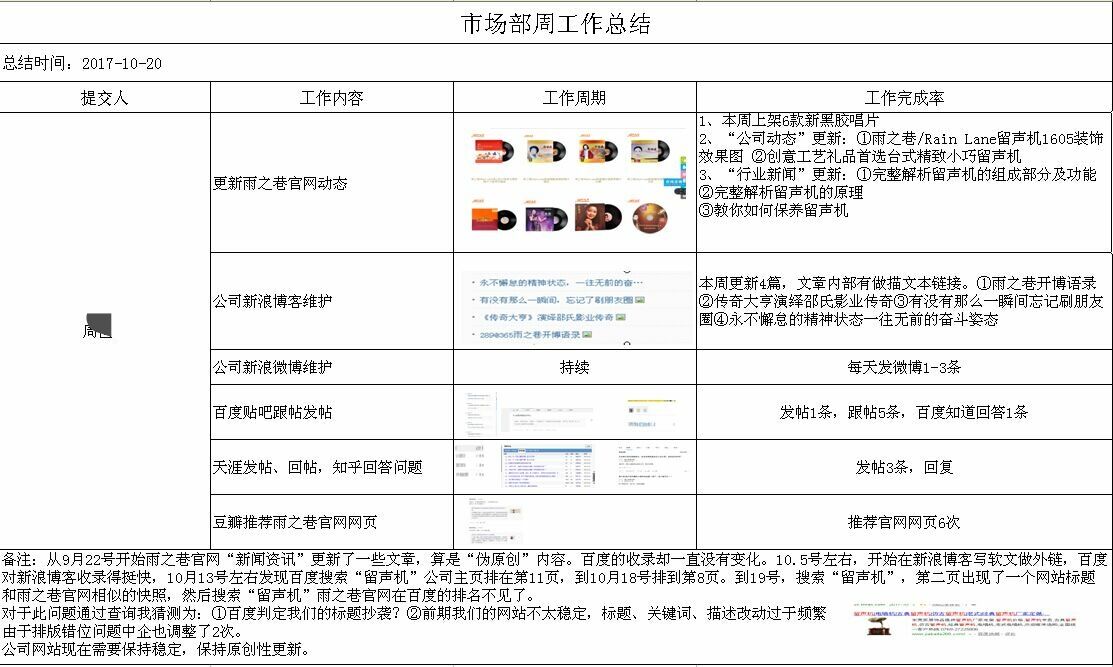The width and height of the screenshot is (1113, 667).
Task: Select the Sina blog article list image
Action: pyautogui.click(x=576, y=307)
